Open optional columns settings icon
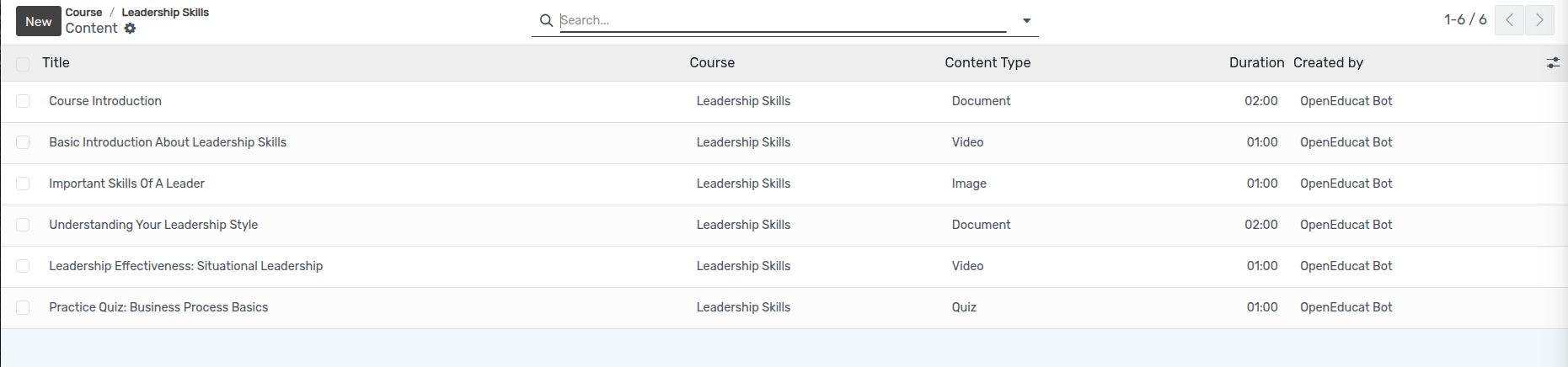Screen dimensions: 1568x367 click(x=1553, y=63)
